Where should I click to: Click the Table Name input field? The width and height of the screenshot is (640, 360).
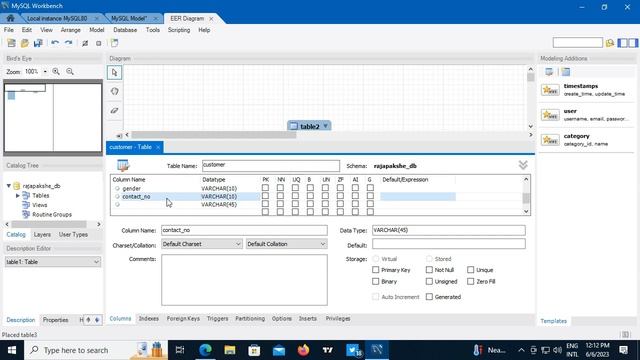click(271, 165)
